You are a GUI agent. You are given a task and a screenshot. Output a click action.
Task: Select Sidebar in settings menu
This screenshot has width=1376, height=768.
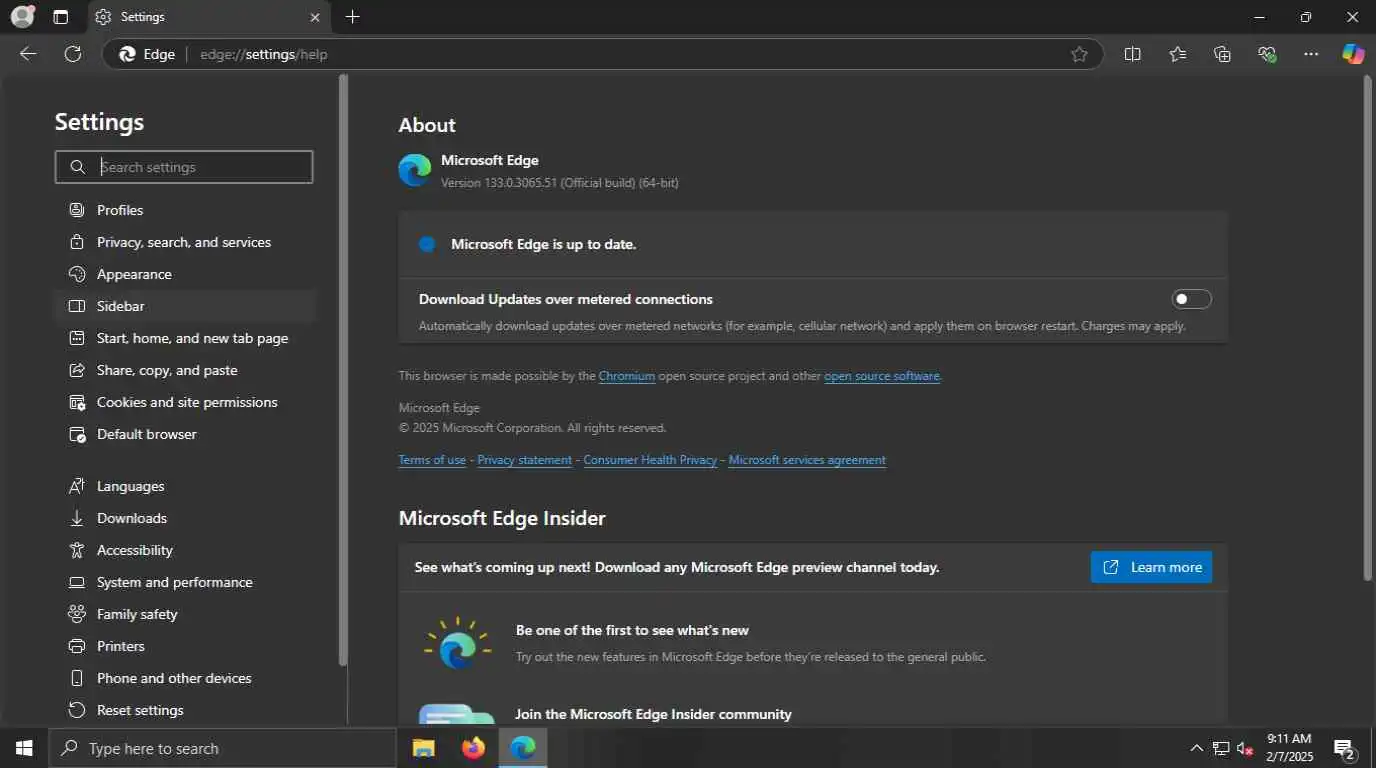click(185, 306)
